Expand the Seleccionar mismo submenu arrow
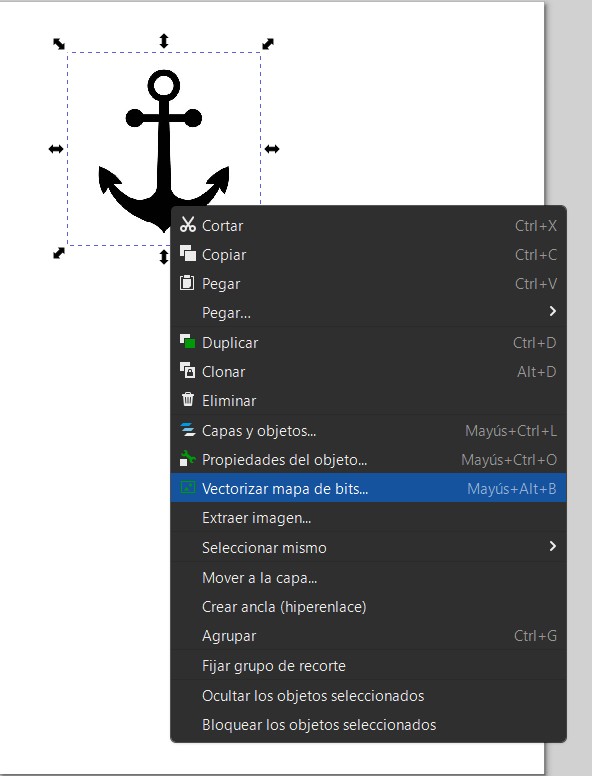Image resolution: width=592 pixels, height=776 pixels. 552,546
